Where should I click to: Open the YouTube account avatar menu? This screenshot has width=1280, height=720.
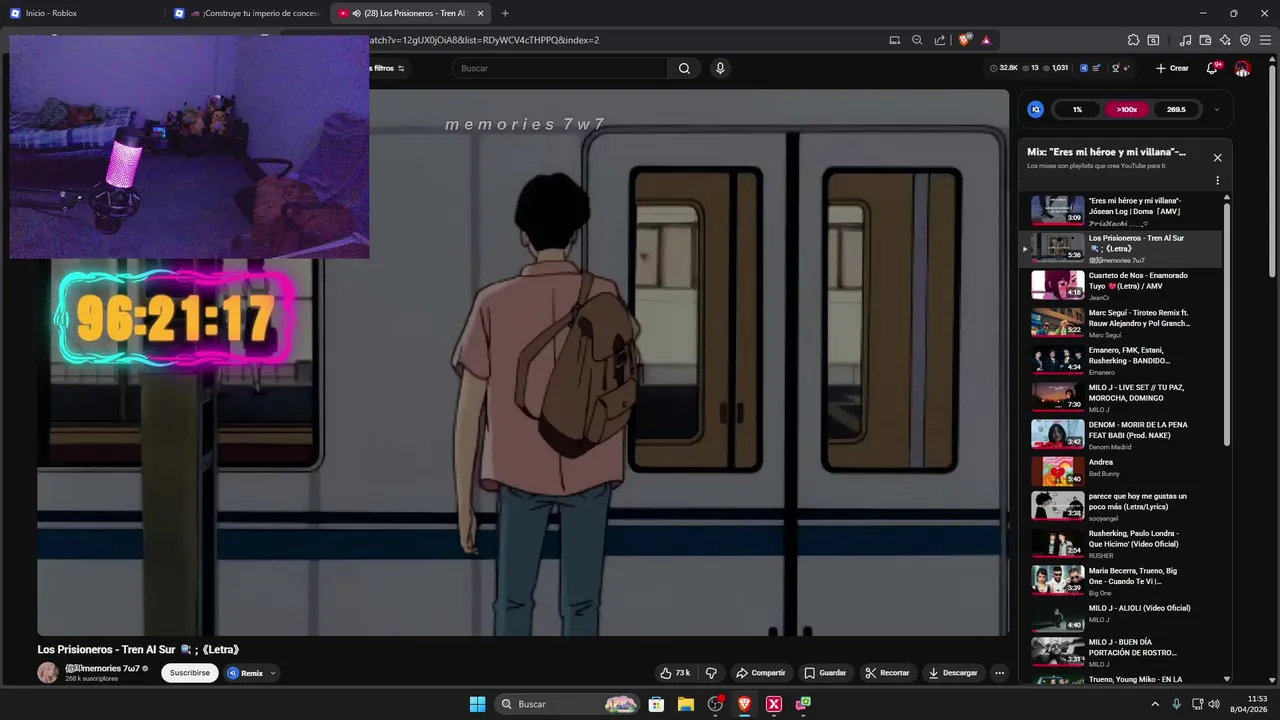coord(1242,68)
